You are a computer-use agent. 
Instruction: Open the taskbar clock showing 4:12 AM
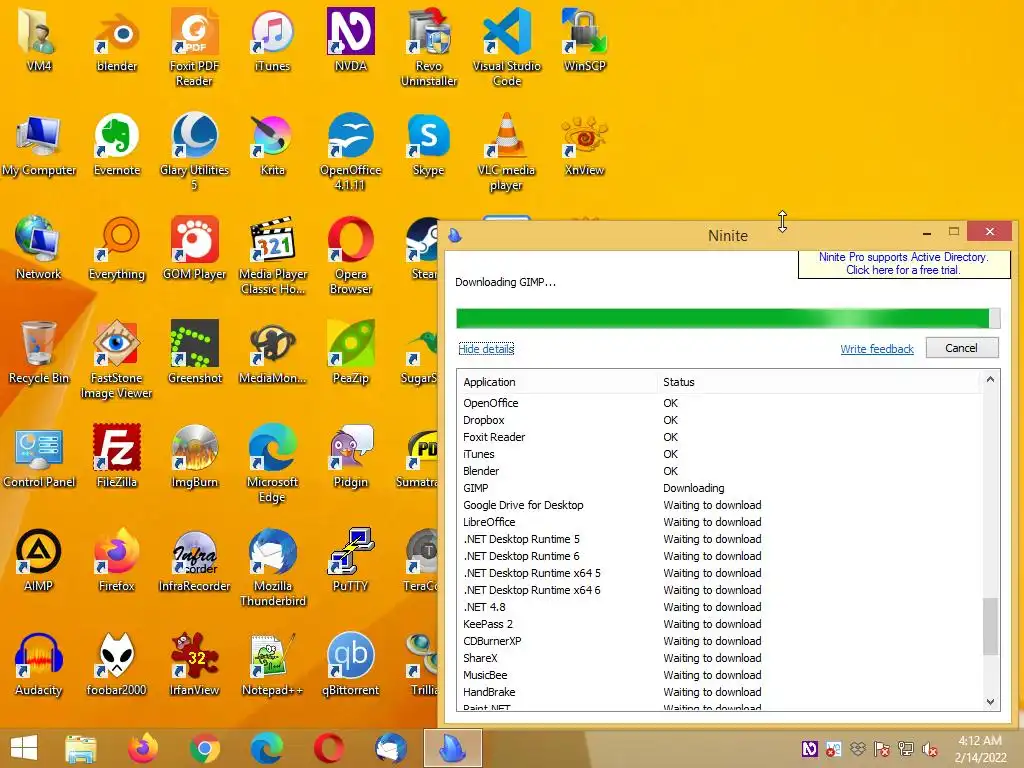coord(980,749)
